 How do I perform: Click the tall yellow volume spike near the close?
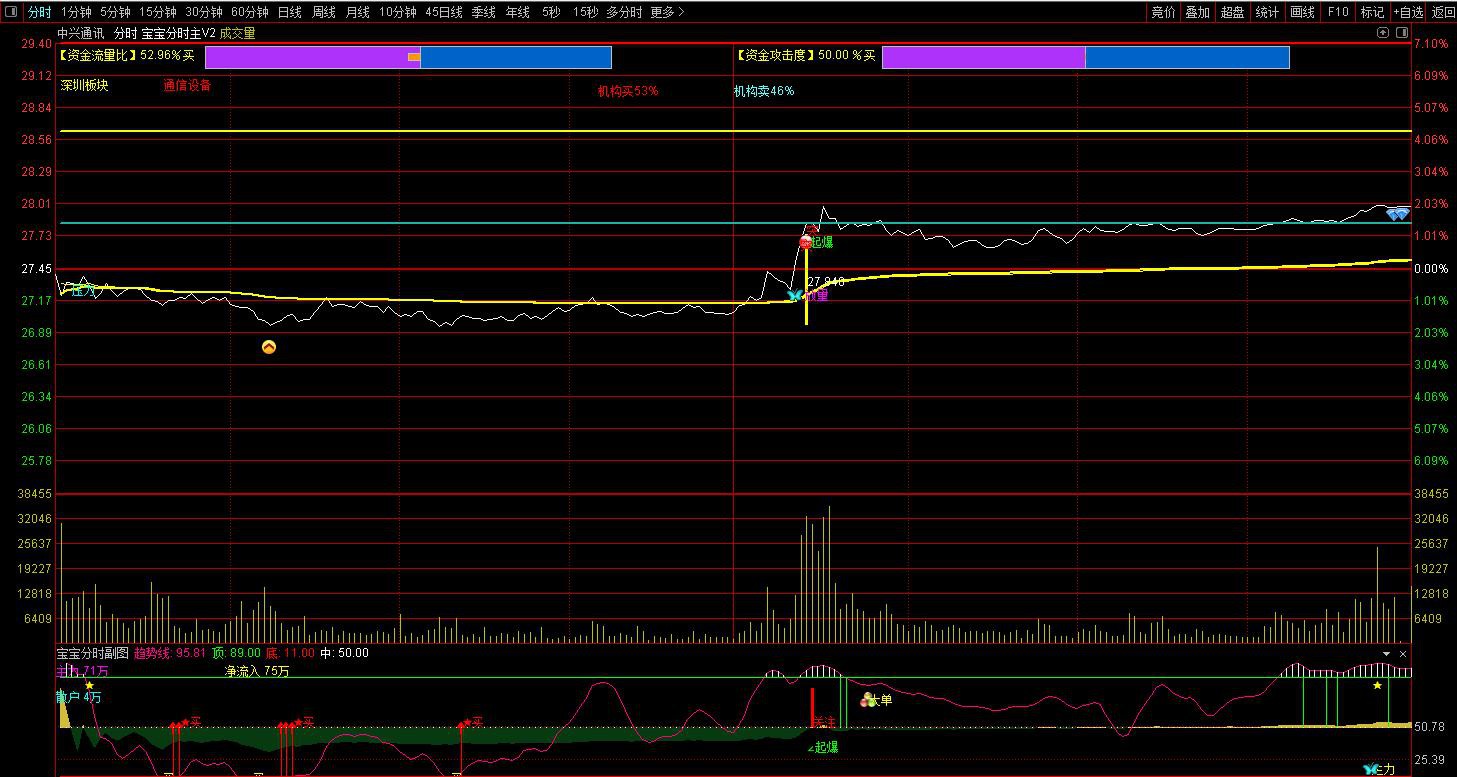coord(1377,595)
